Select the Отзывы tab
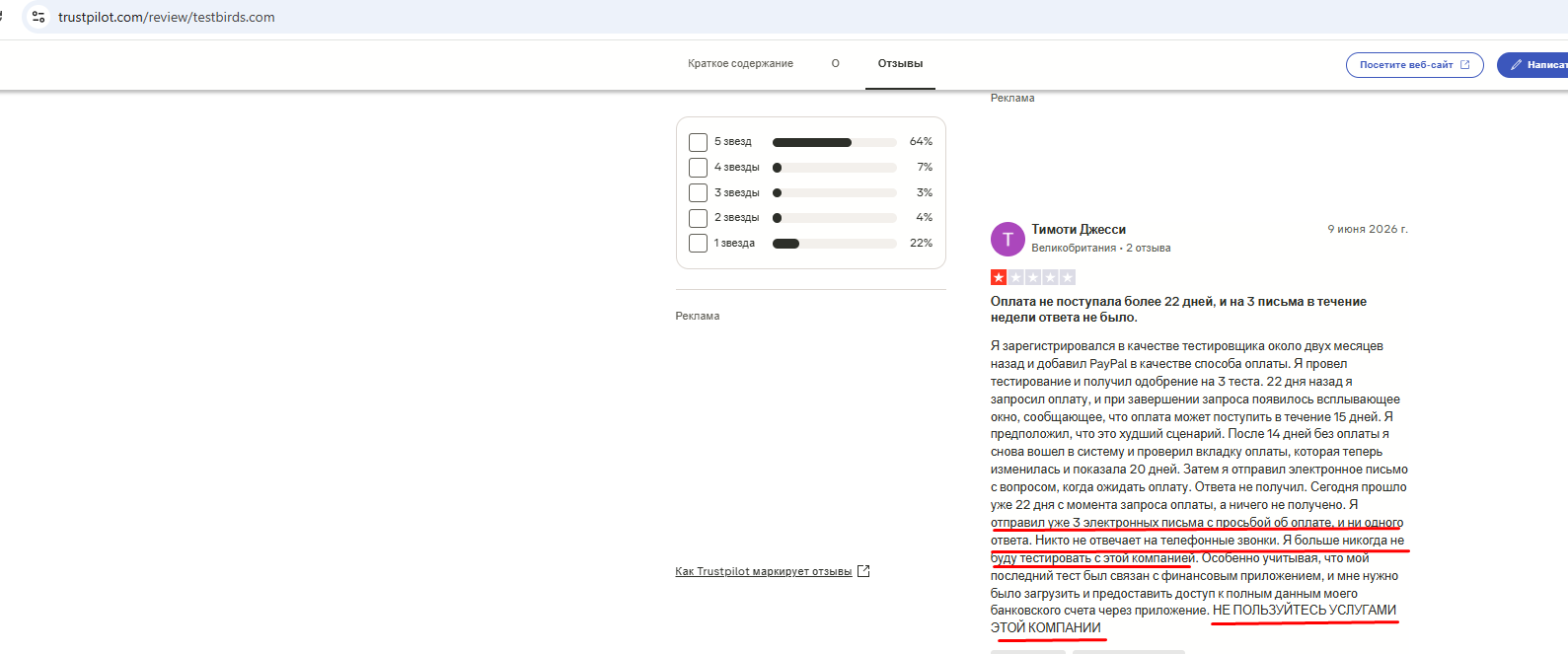 900,63
